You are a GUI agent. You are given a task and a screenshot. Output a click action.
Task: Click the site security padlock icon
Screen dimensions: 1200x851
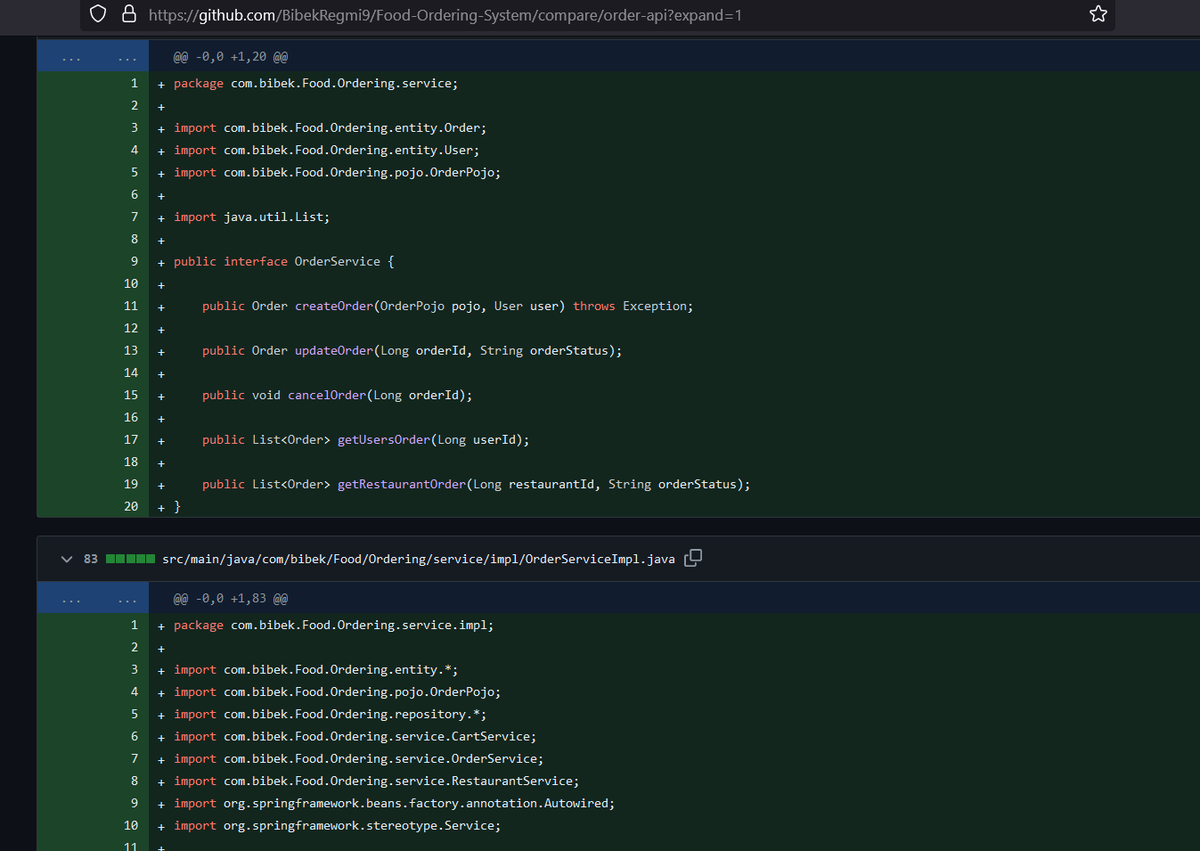pos(128,14)
